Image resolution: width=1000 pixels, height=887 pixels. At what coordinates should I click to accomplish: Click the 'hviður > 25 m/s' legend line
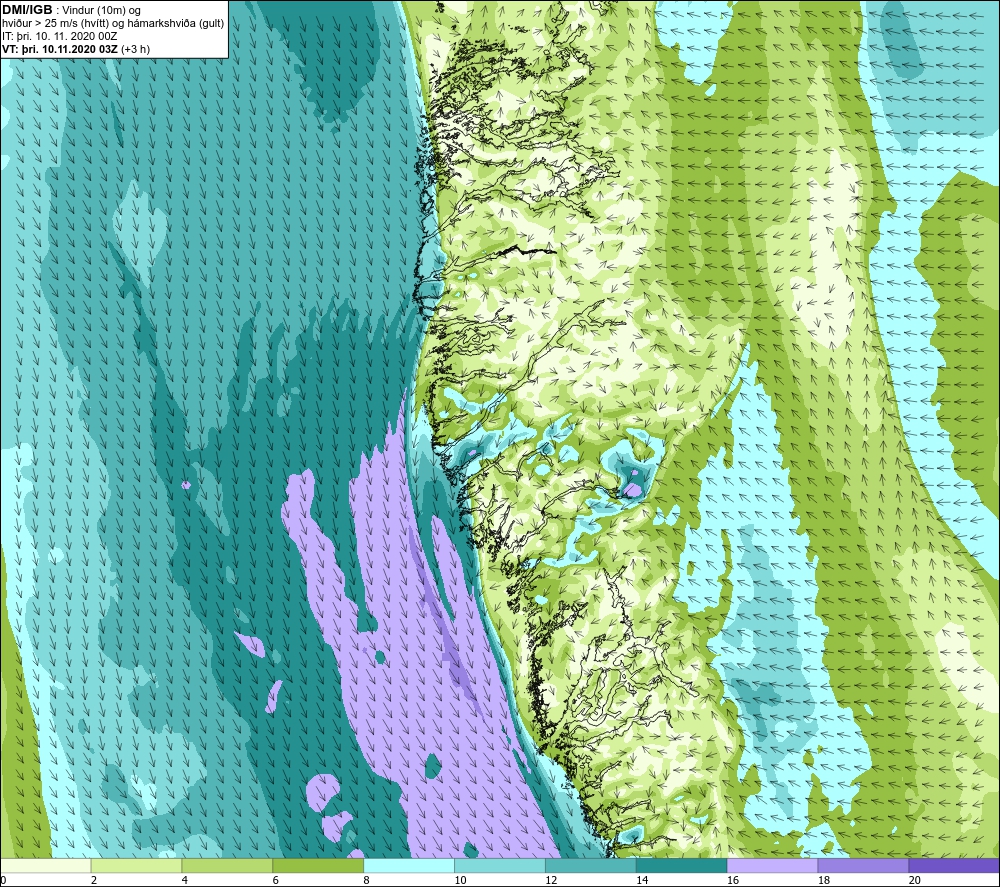pos(113,23)
